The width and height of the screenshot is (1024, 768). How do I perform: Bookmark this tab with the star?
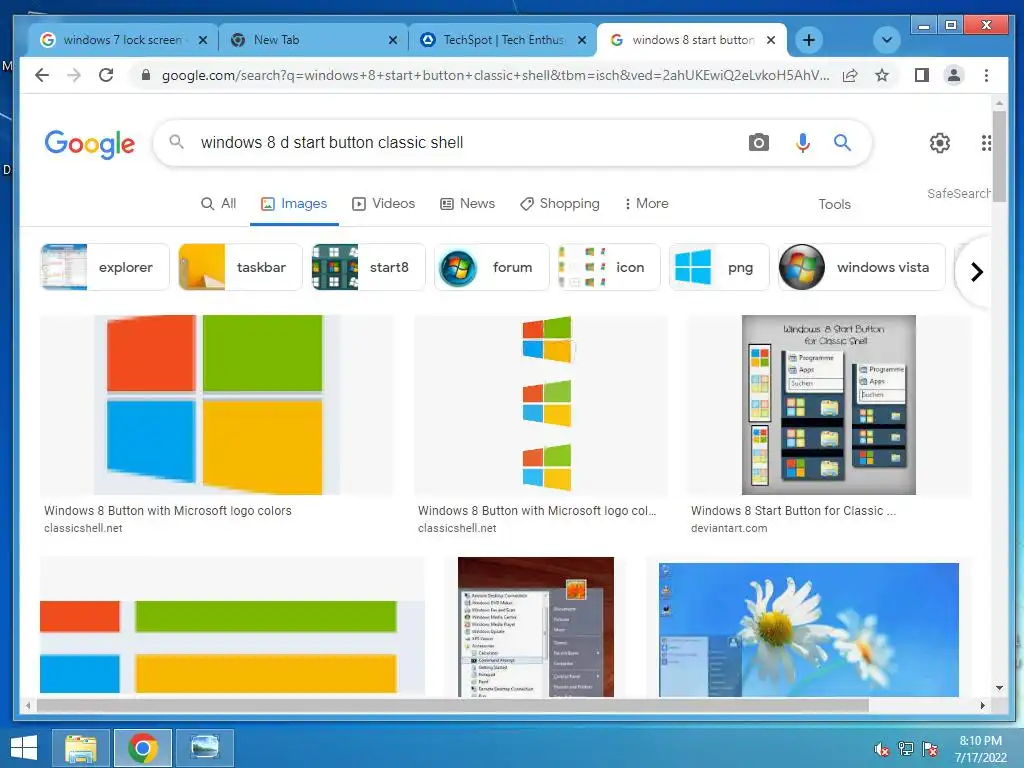[882, 75]
